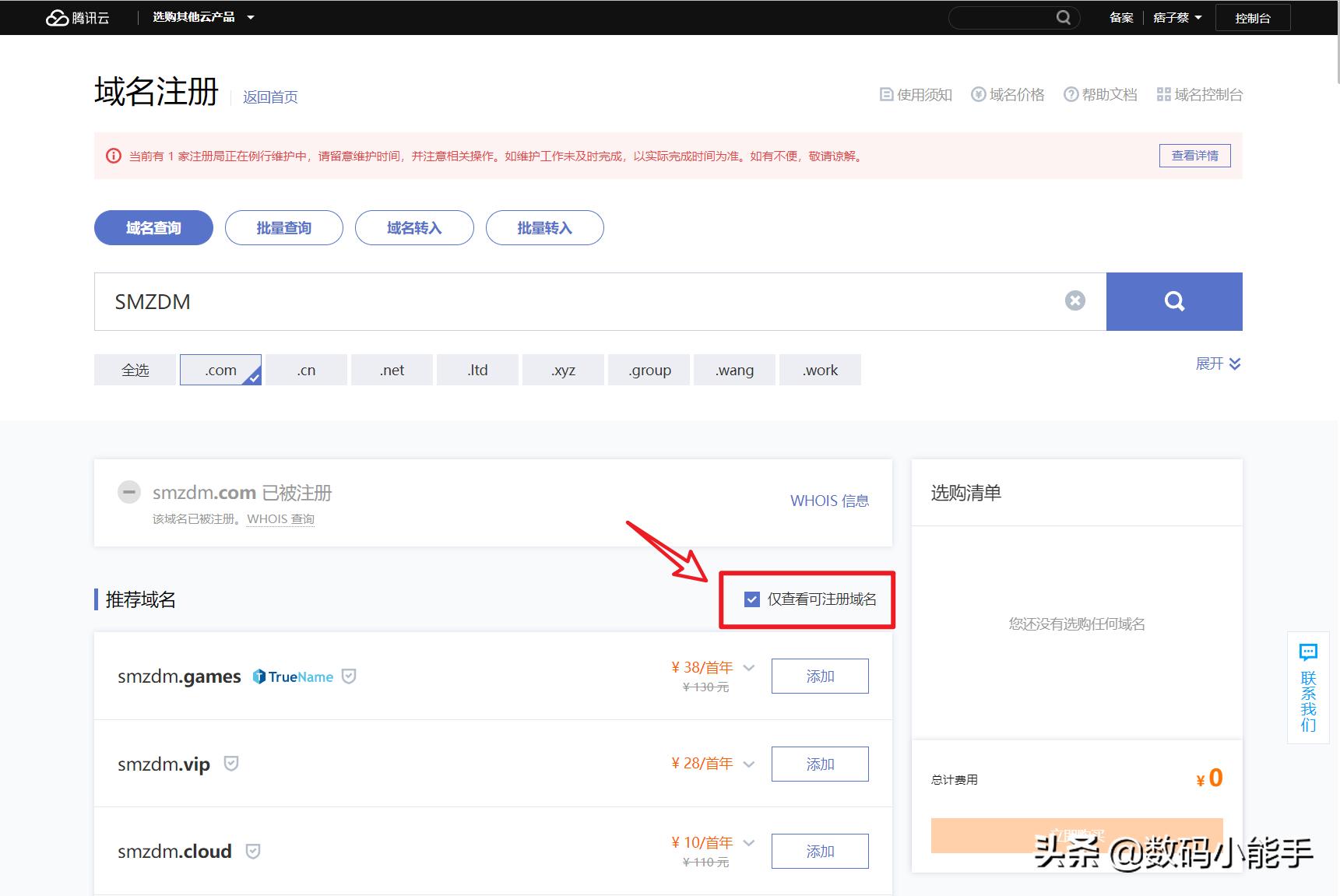Deselect the .com extension checkbox
1340x896 pixels.
coord(220,370)
